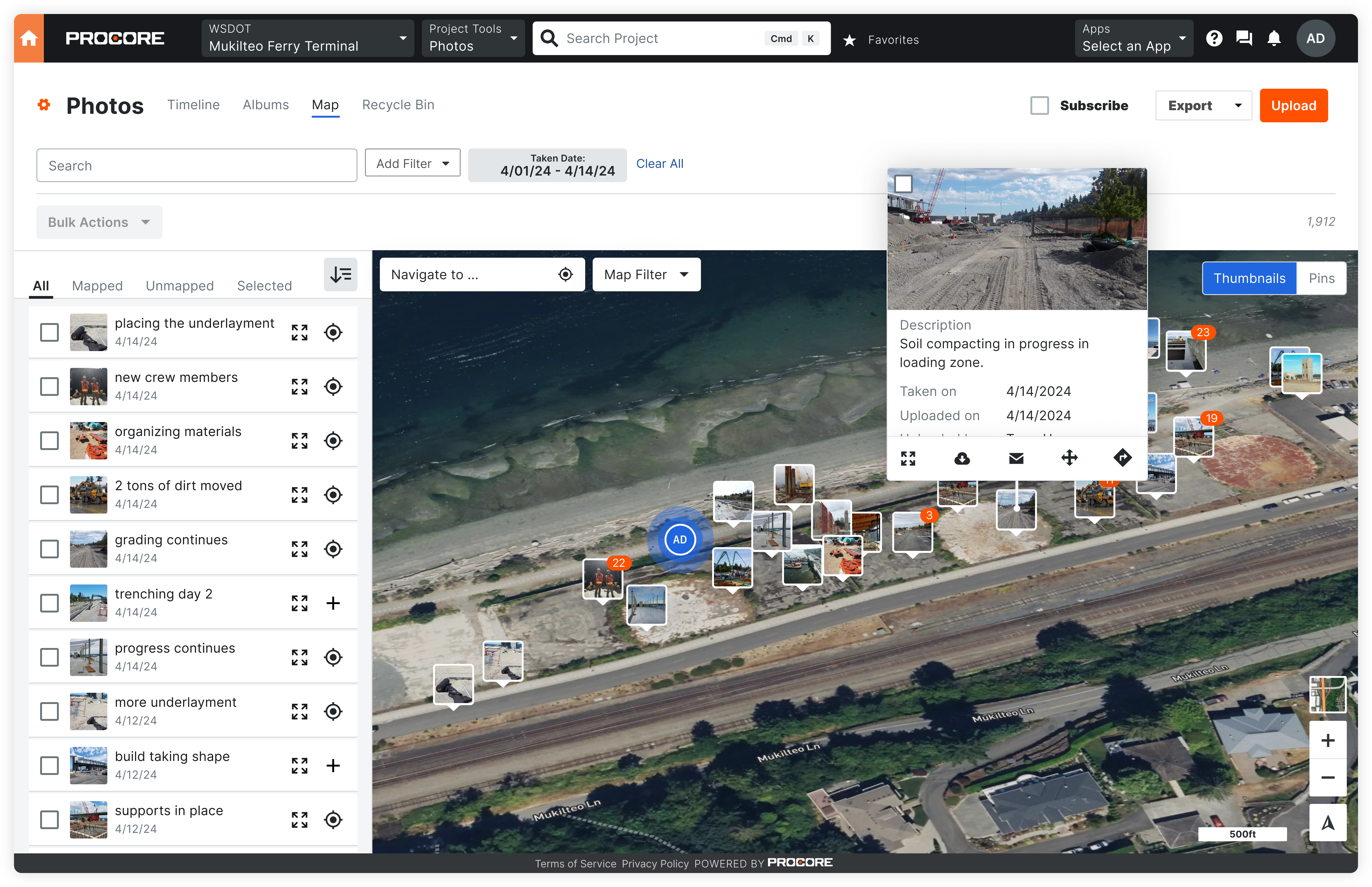Viewport: 1372px width, 887px height.
Task: Open notifications bell icon
Action: (x=1274, y=39)
